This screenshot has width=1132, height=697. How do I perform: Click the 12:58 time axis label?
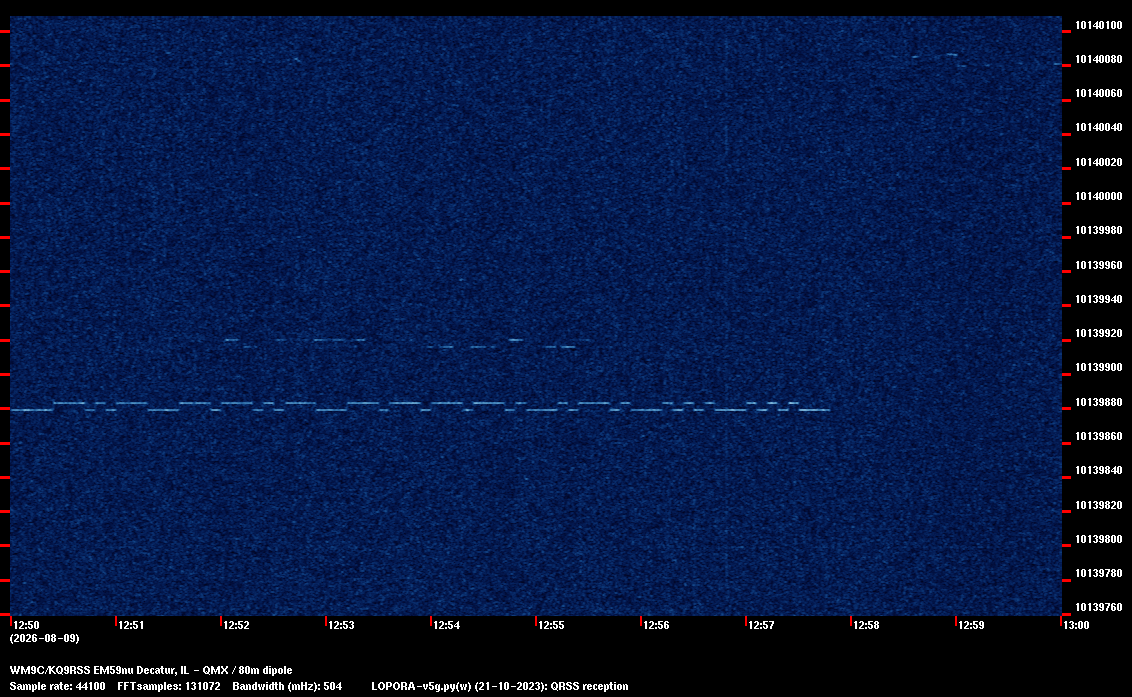tap(866, 625)
